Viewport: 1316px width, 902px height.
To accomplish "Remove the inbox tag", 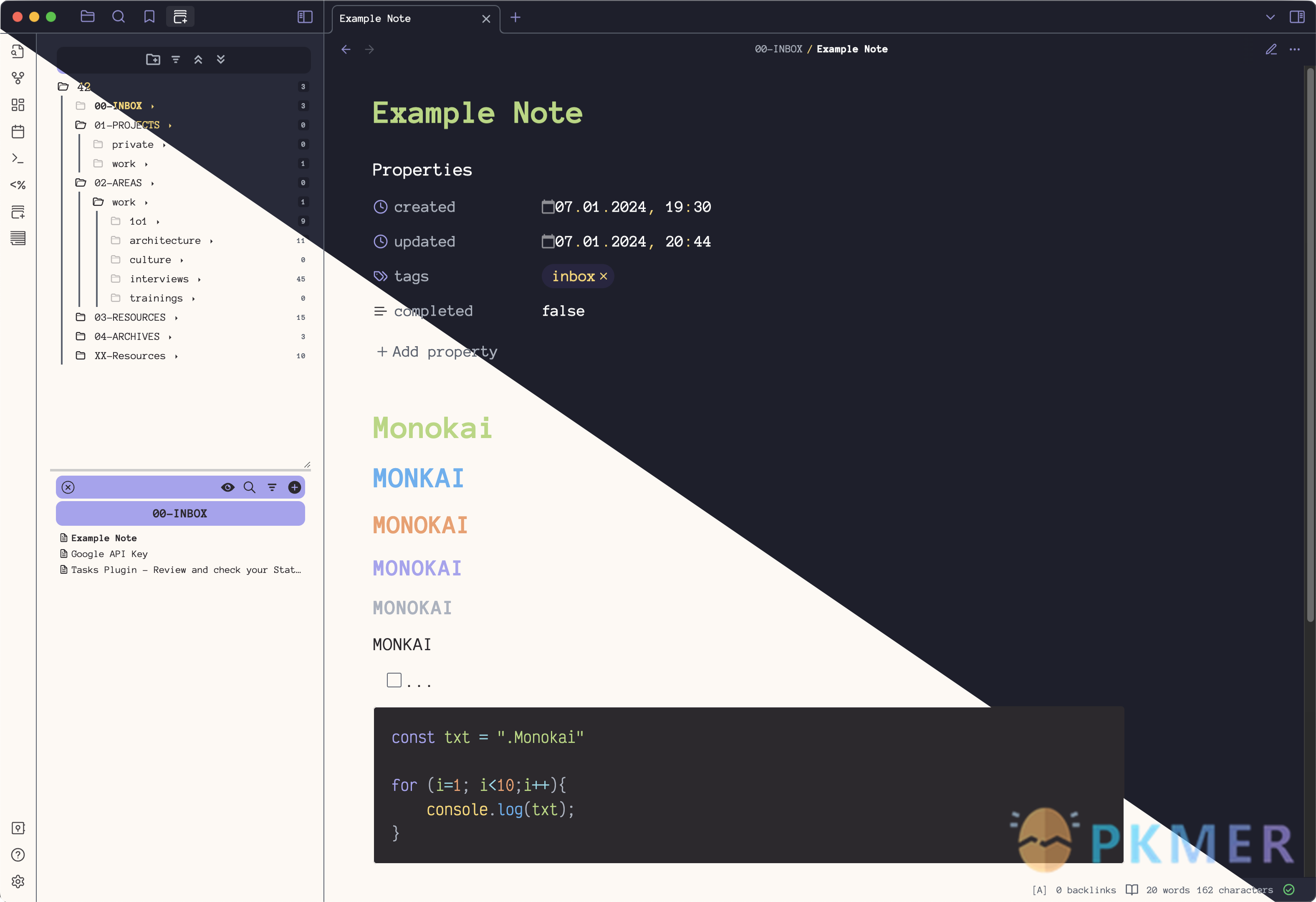I will [x=604, y=276].
